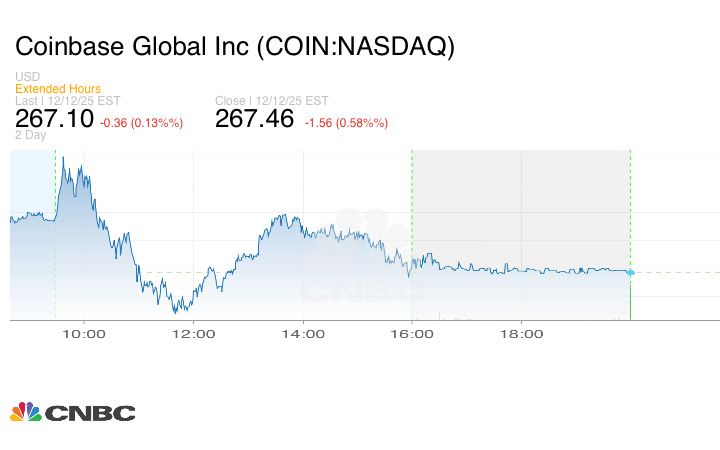Click the gray after-hours shaded chart region
The image size is (720, 450).
[x=520, y=200]
